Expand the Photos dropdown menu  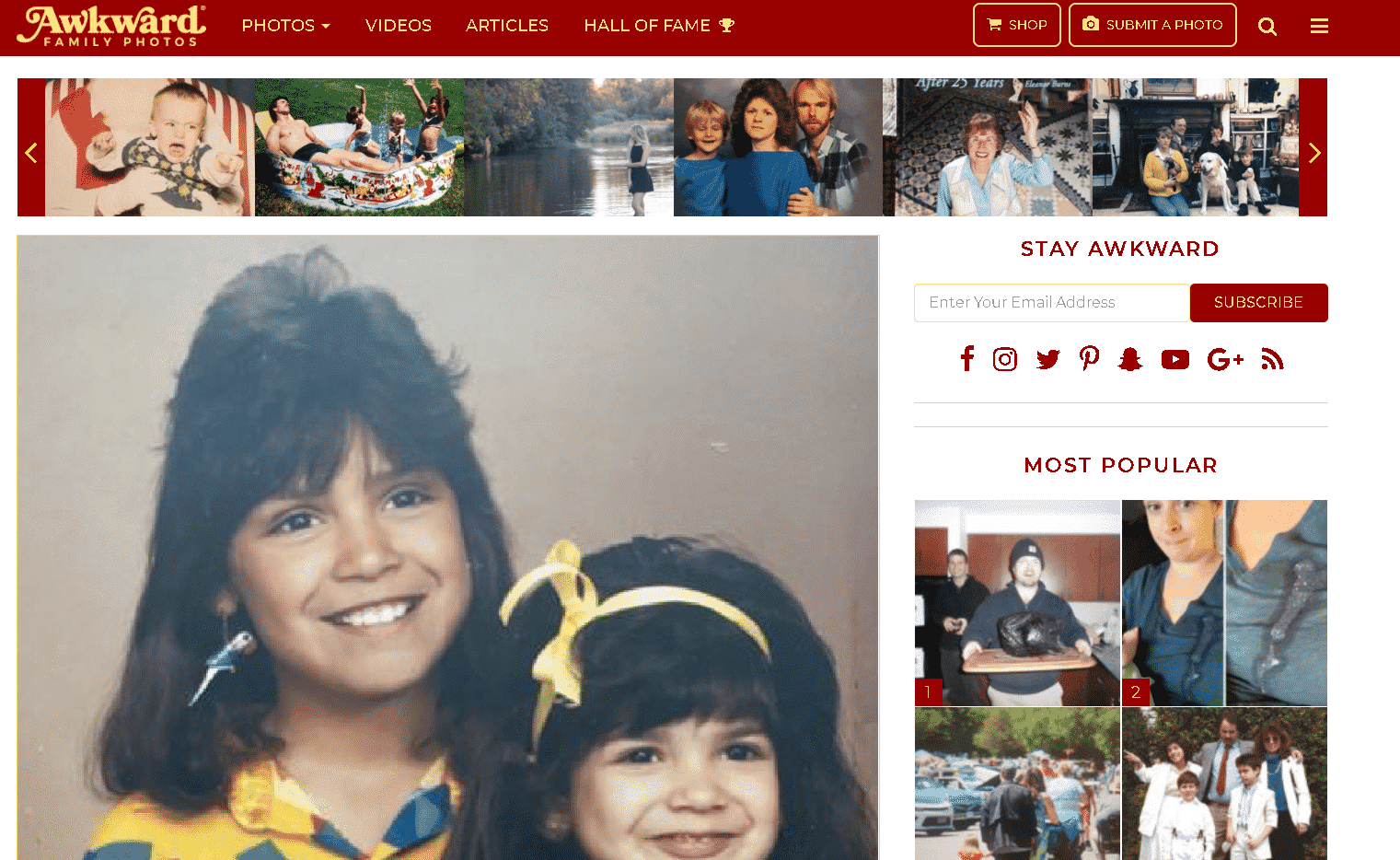285,26
